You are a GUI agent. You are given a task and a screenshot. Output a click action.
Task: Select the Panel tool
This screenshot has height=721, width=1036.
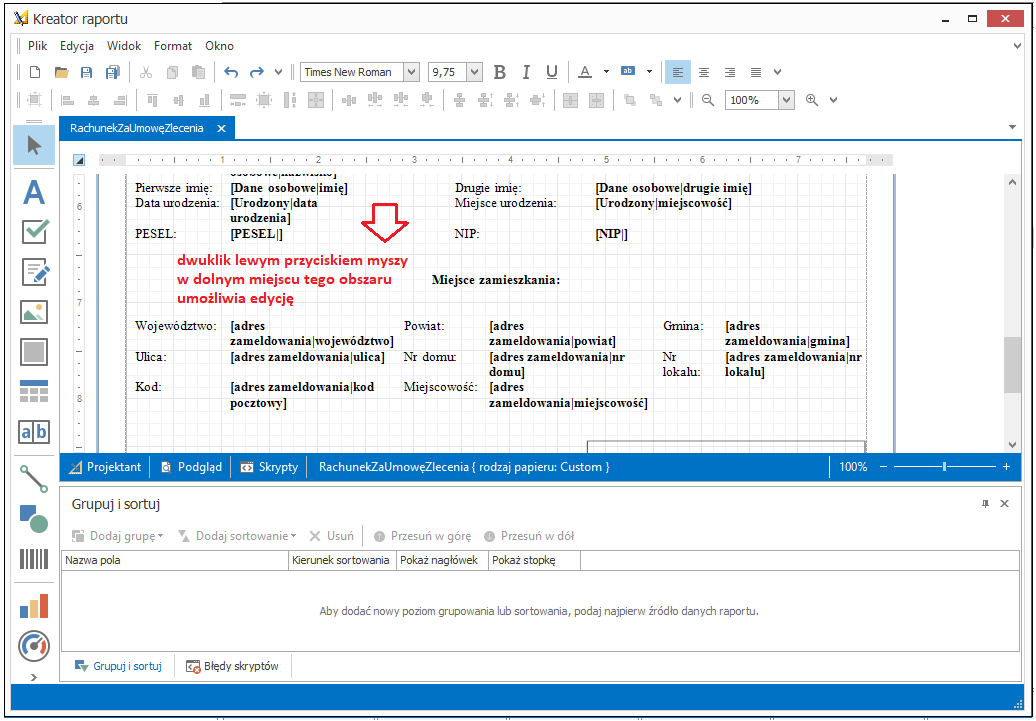34,352
